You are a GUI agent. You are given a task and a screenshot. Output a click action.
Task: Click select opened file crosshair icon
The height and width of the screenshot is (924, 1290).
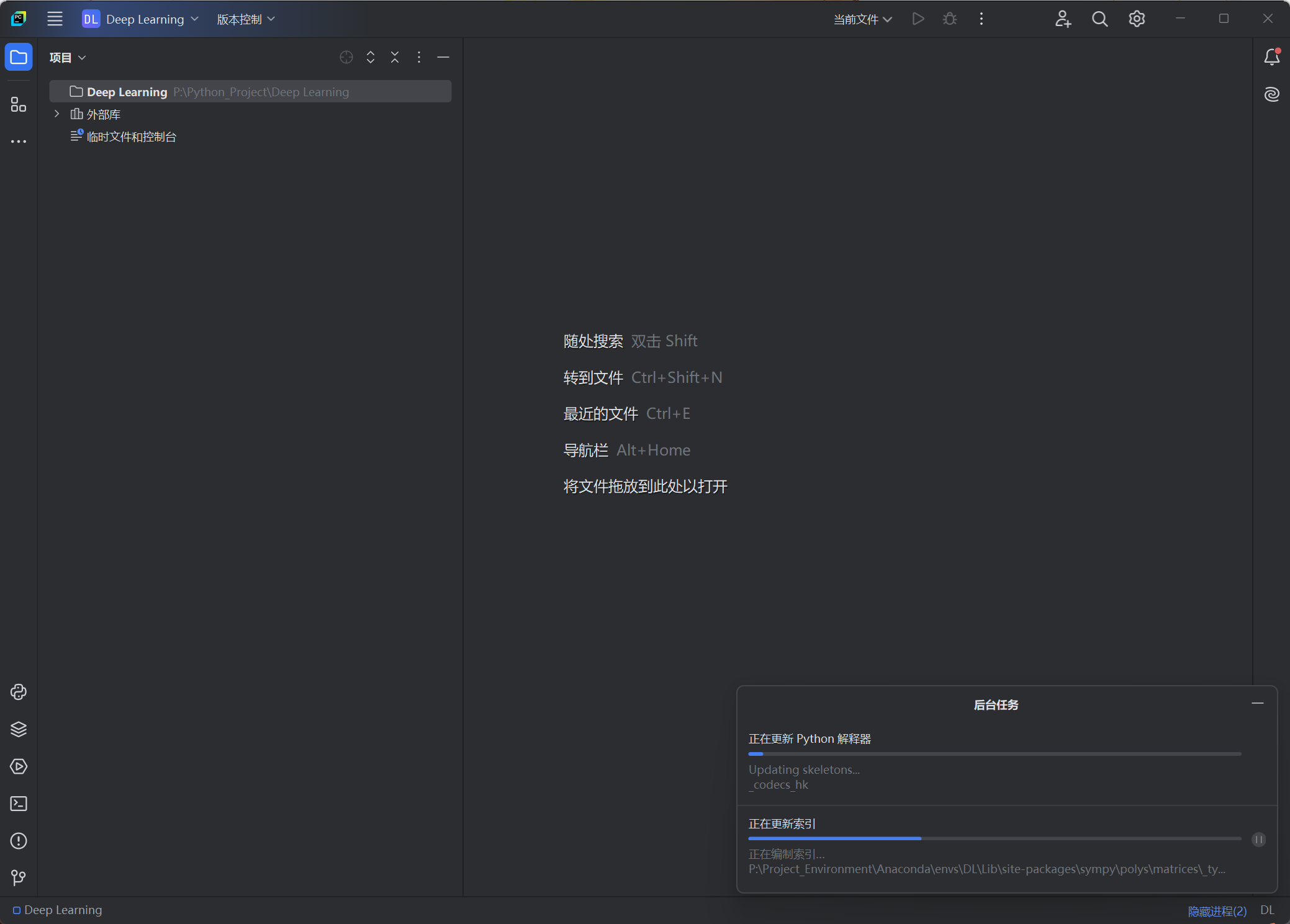(346, 57)
